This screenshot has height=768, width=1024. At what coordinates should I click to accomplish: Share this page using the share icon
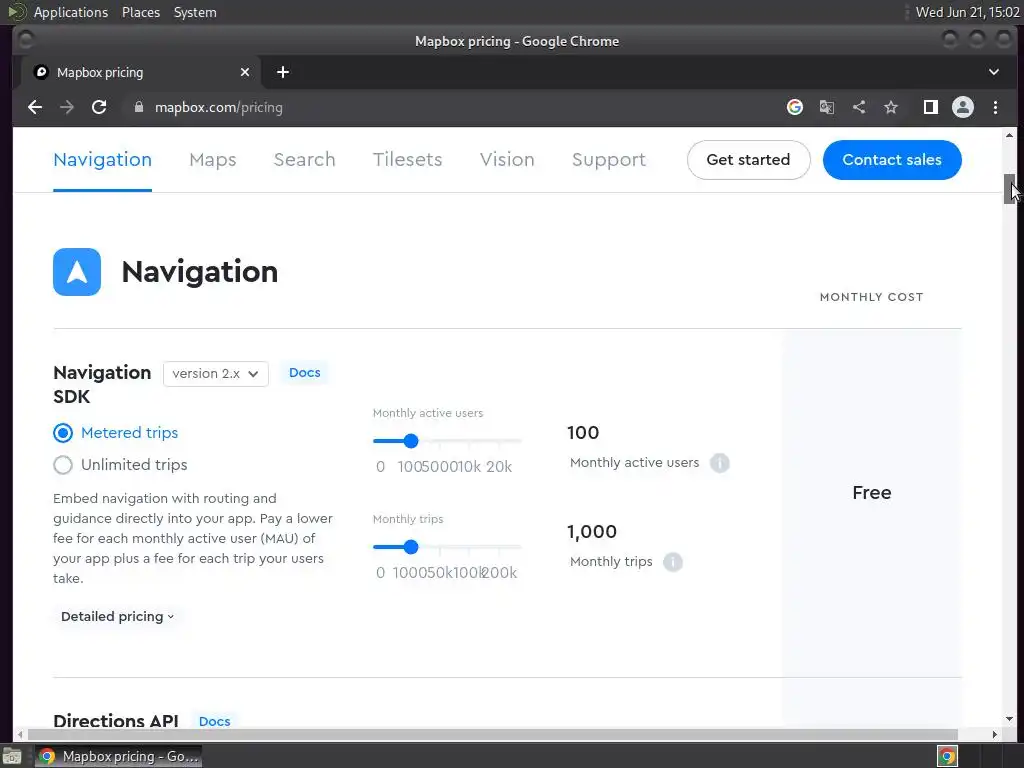(x=859, y=107)
